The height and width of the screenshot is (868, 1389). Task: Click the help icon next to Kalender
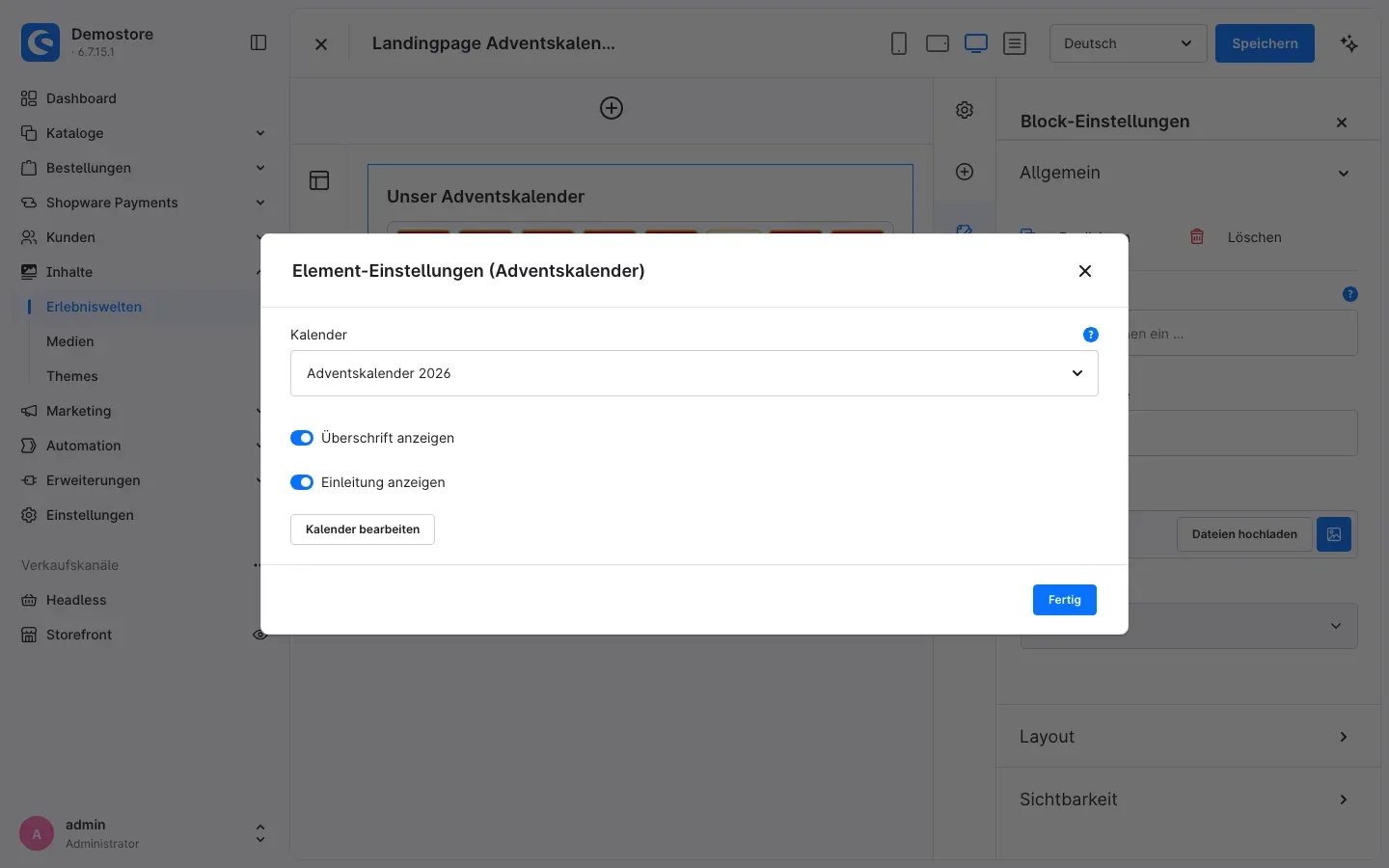point(1091,335)
